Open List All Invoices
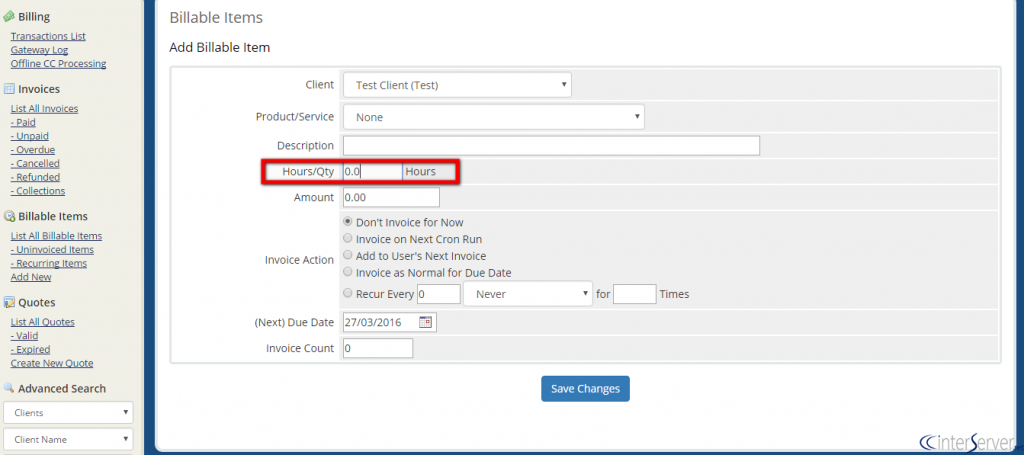 coord(44,108)
